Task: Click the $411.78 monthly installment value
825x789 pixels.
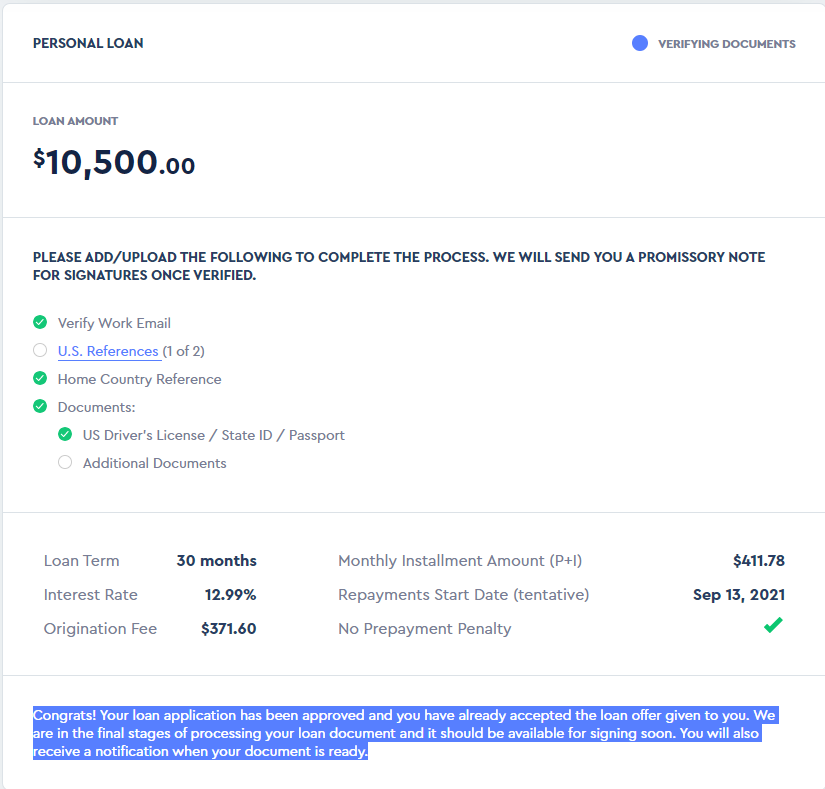Action: (x=759, y=561)
